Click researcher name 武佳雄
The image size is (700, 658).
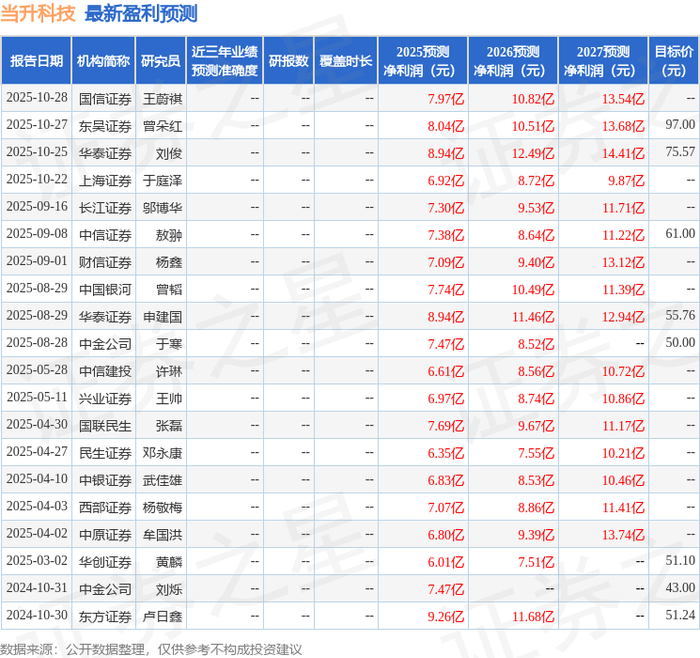[x=162, y=480]
